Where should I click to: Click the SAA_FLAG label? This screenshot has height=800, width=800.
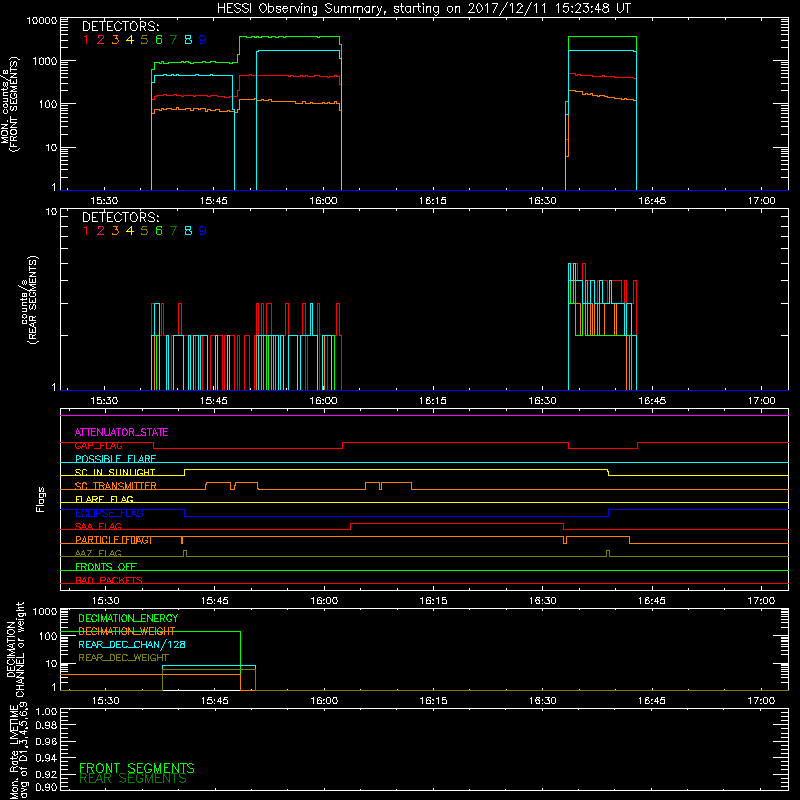(98, 527)
